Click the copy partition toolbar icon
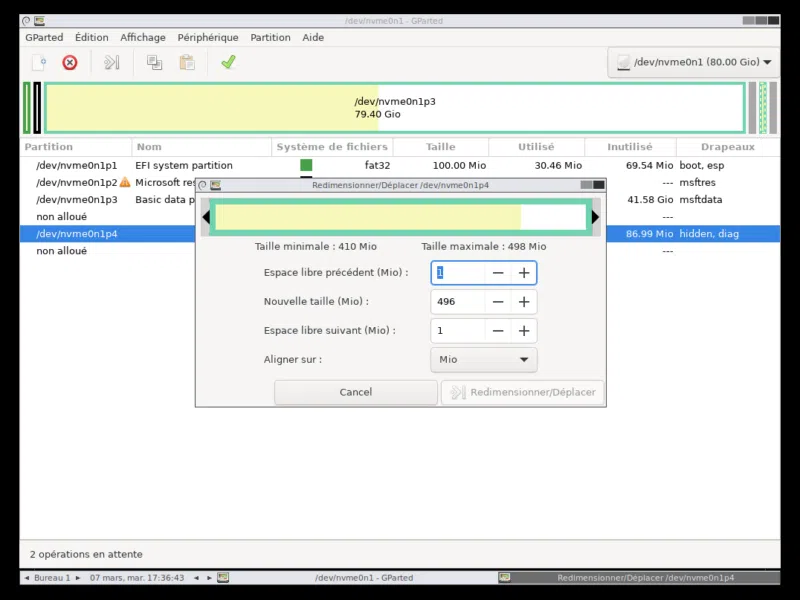Viewport: 800px width, 600px height. [x=154, y=62]
